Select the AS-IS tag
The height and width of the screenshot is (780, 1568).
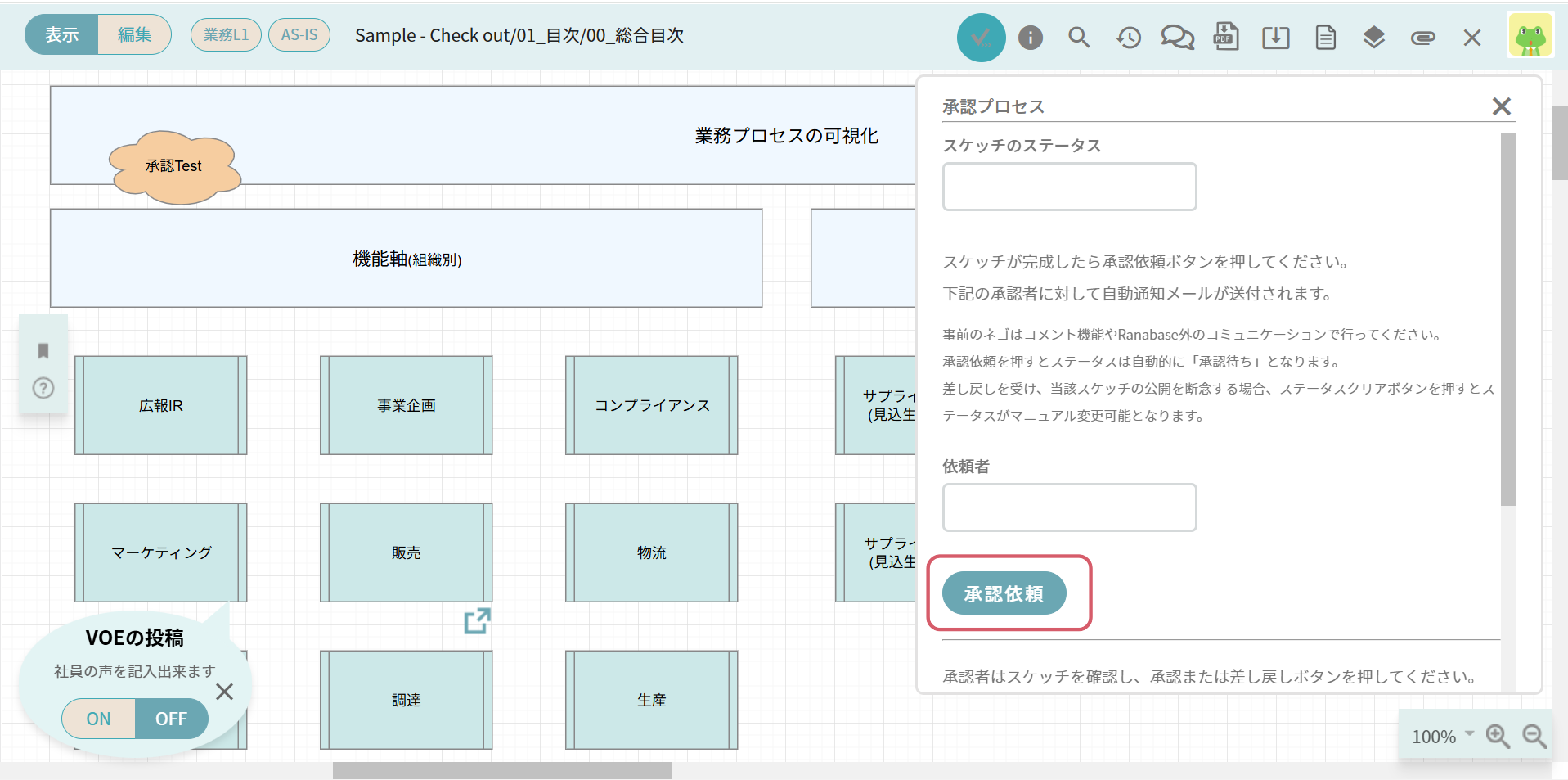[x=299, y=34]
